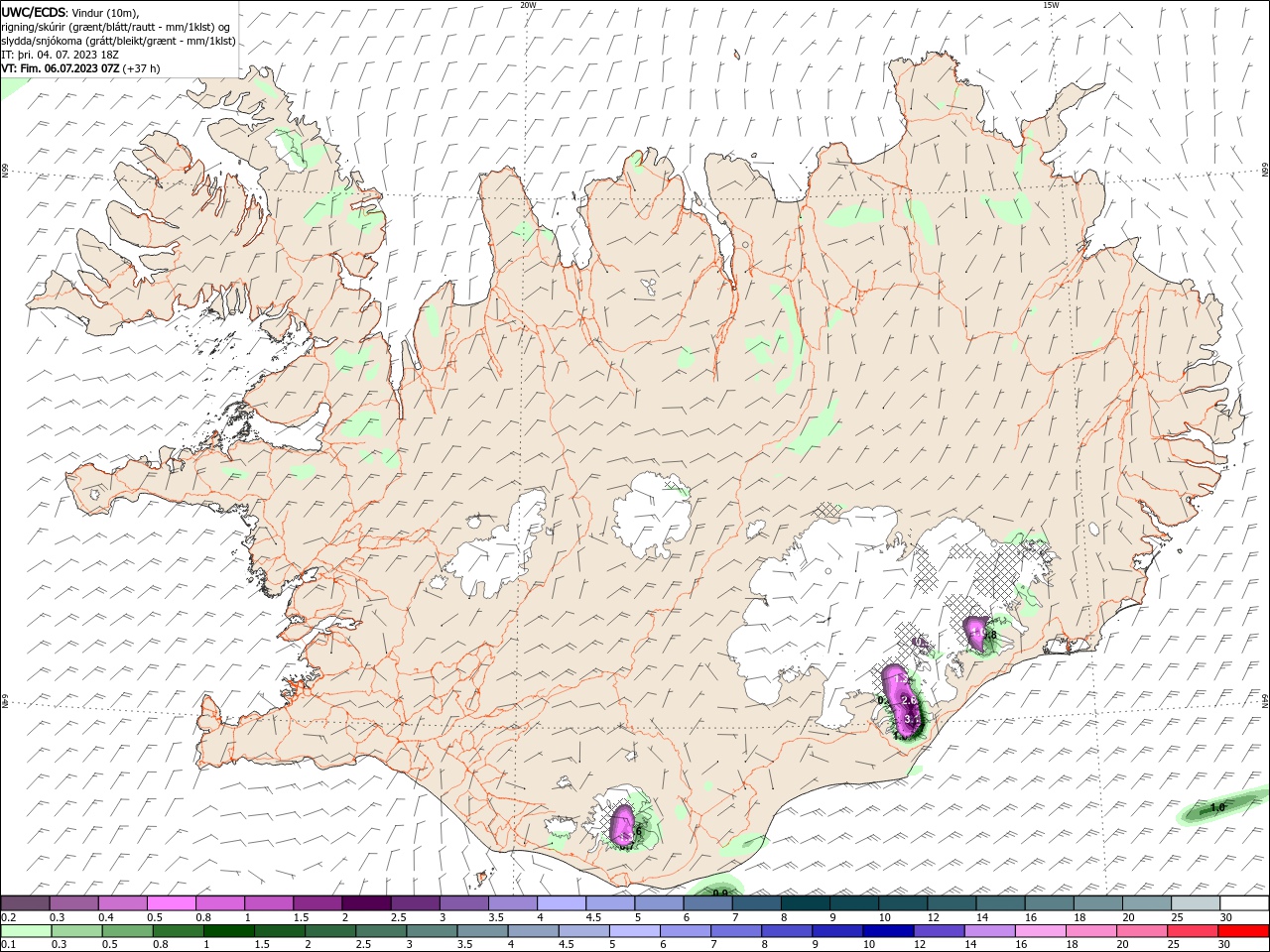Pick snow legend swatch between 2 and 2.5
1270x952 pixels.
pyautogui.click(x=366, y=902)
